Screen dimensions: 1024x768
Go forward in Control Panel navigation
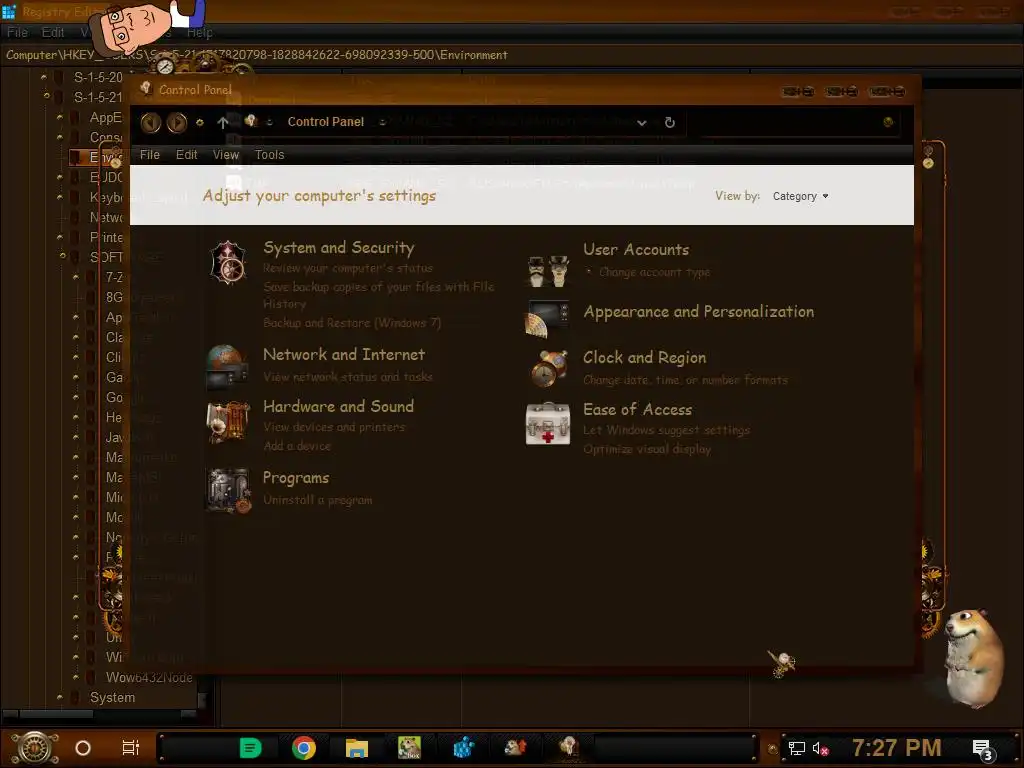[x=176, y=122]
